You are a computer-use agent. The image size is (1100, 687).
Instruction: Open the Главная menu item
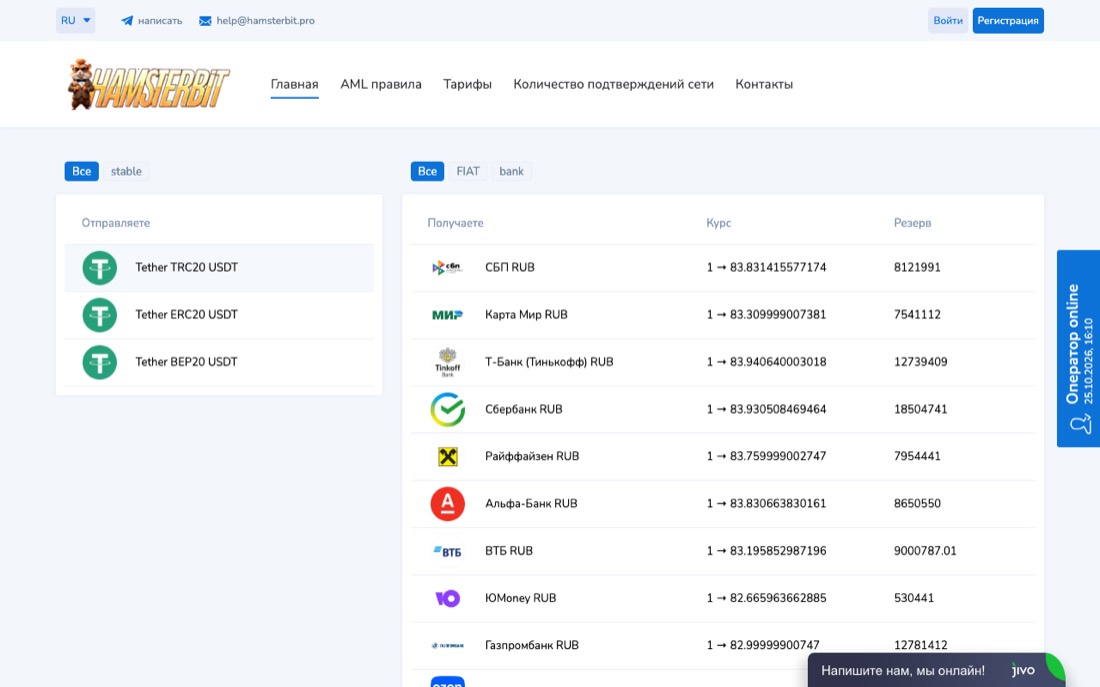point(295,84)
